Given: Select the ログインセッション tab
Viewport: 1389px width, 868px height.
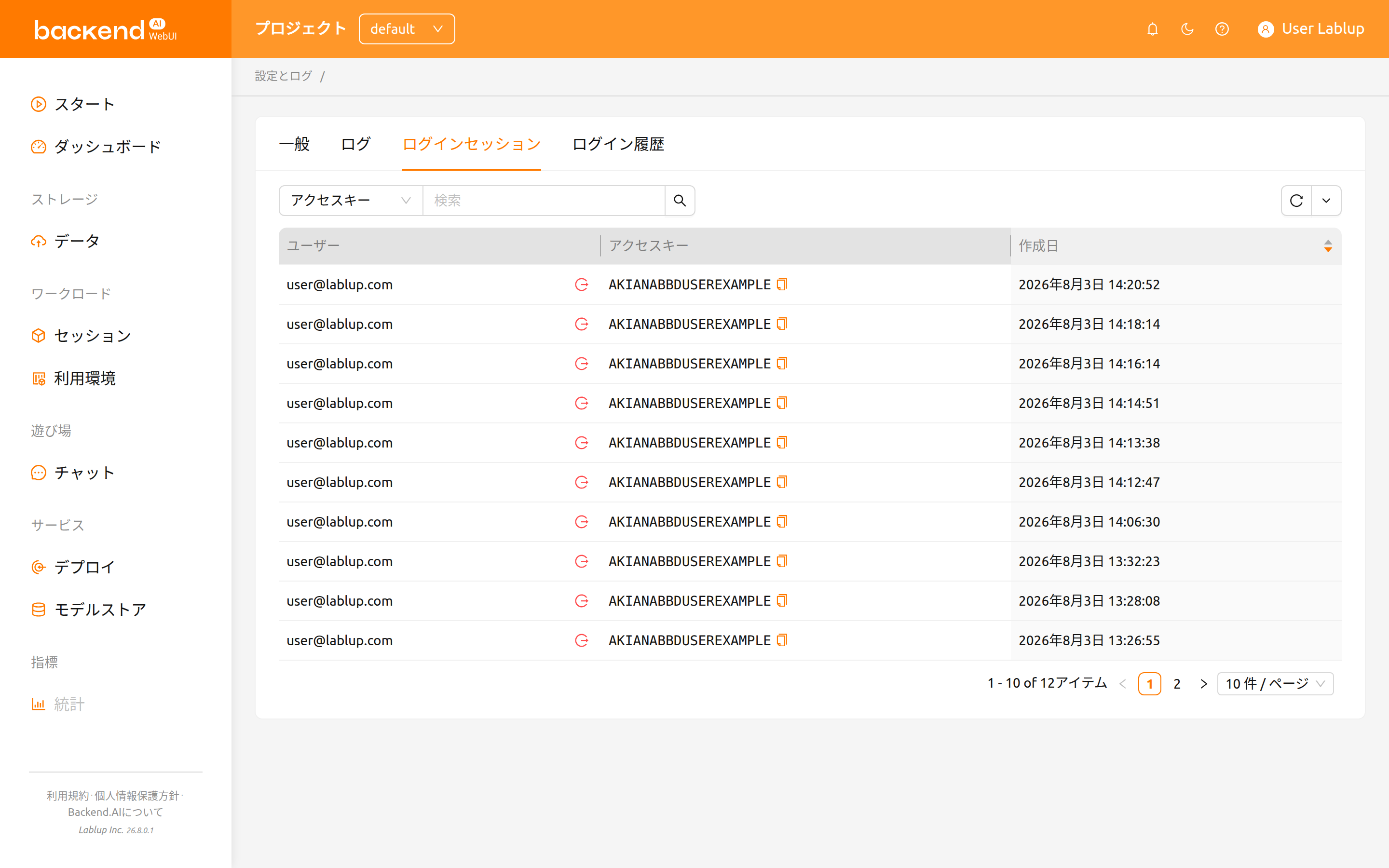Looking at the screenshot, I should [x=471, y=144].
